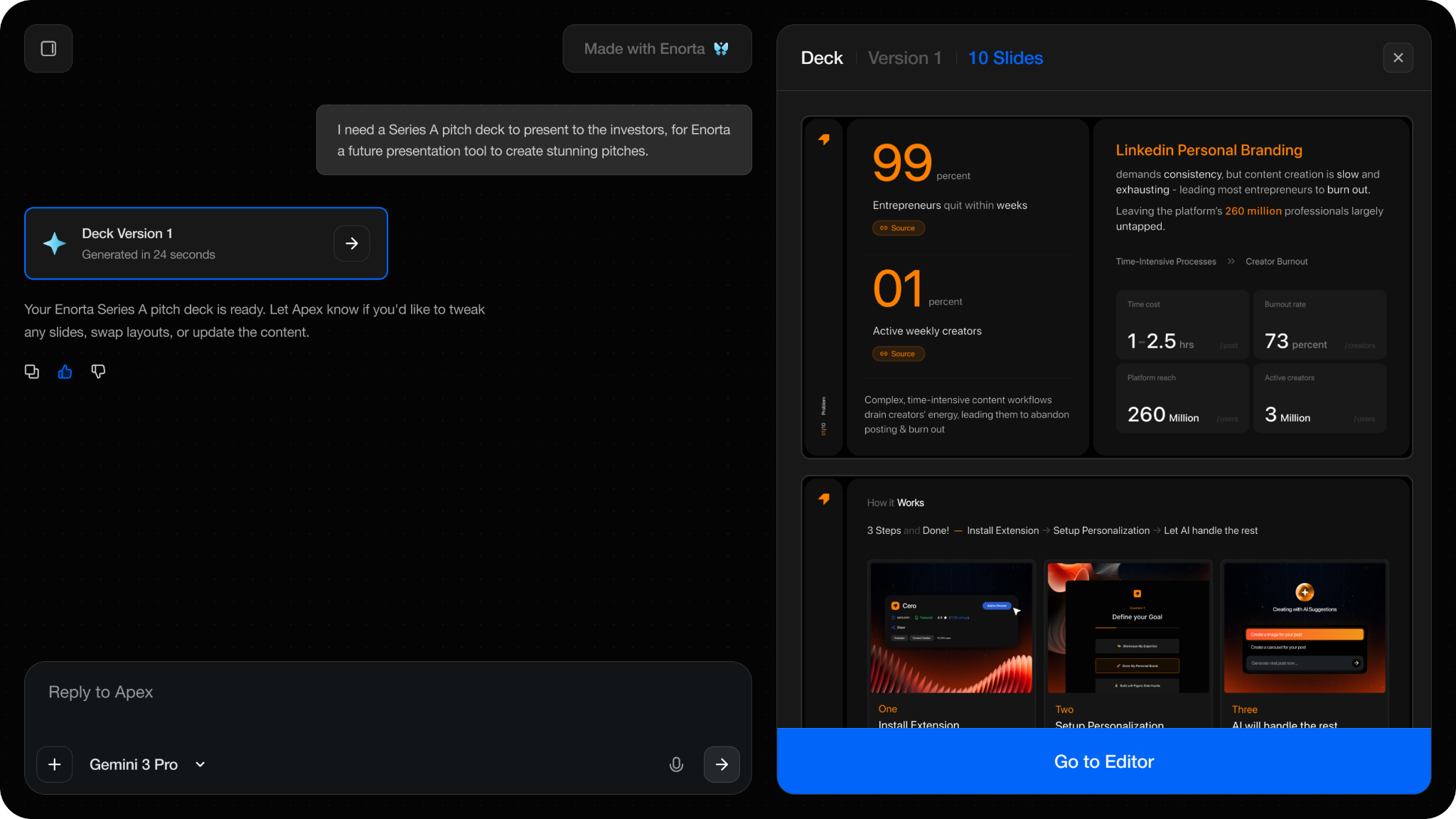This screenshot has height=819, width=1456.
Task: Click the Platform reach 260 Million card
Action: [1182, 398]
